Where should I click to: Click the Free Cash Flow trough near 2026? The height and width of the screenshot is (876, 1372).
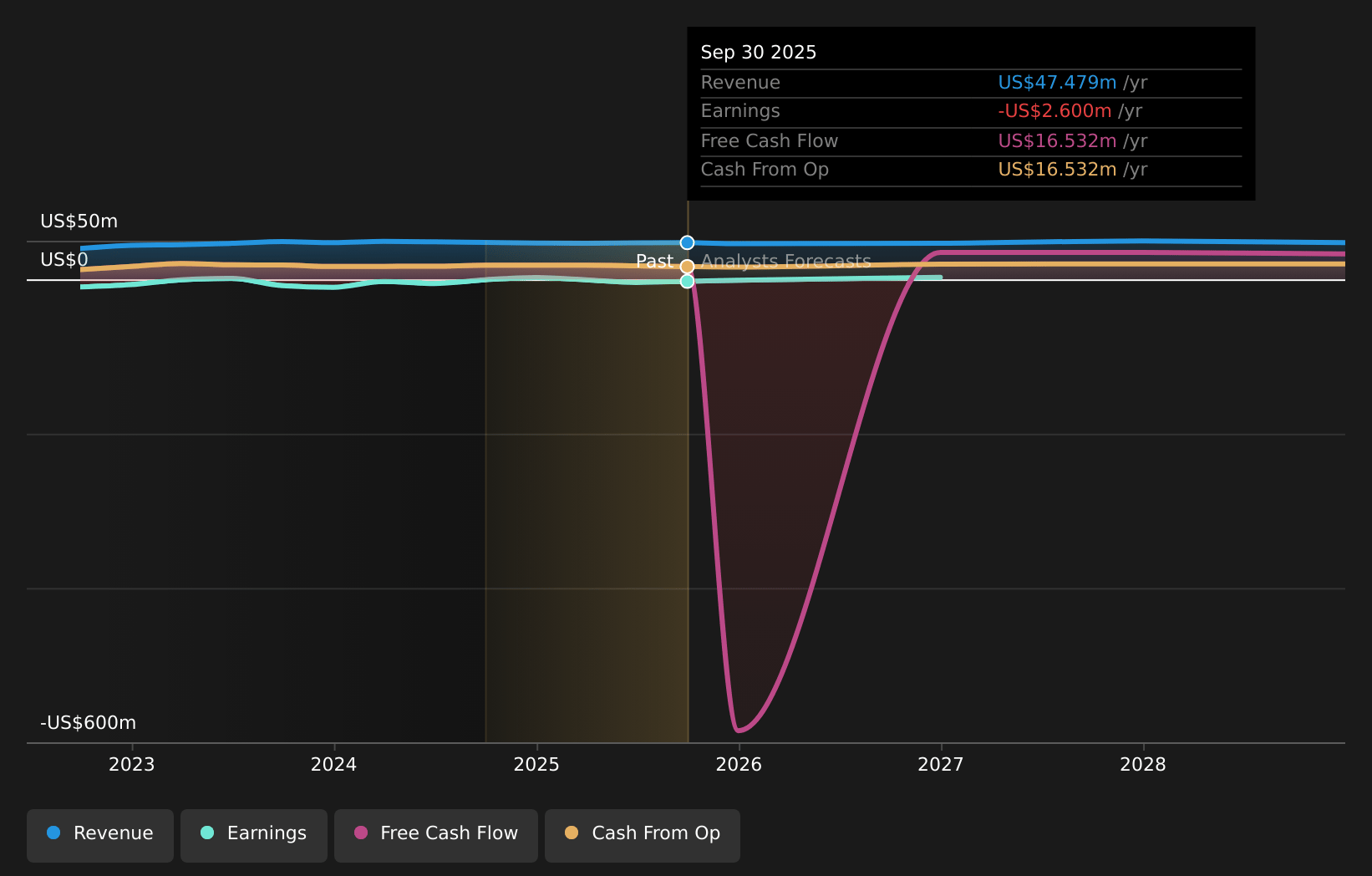pos(738,731)
